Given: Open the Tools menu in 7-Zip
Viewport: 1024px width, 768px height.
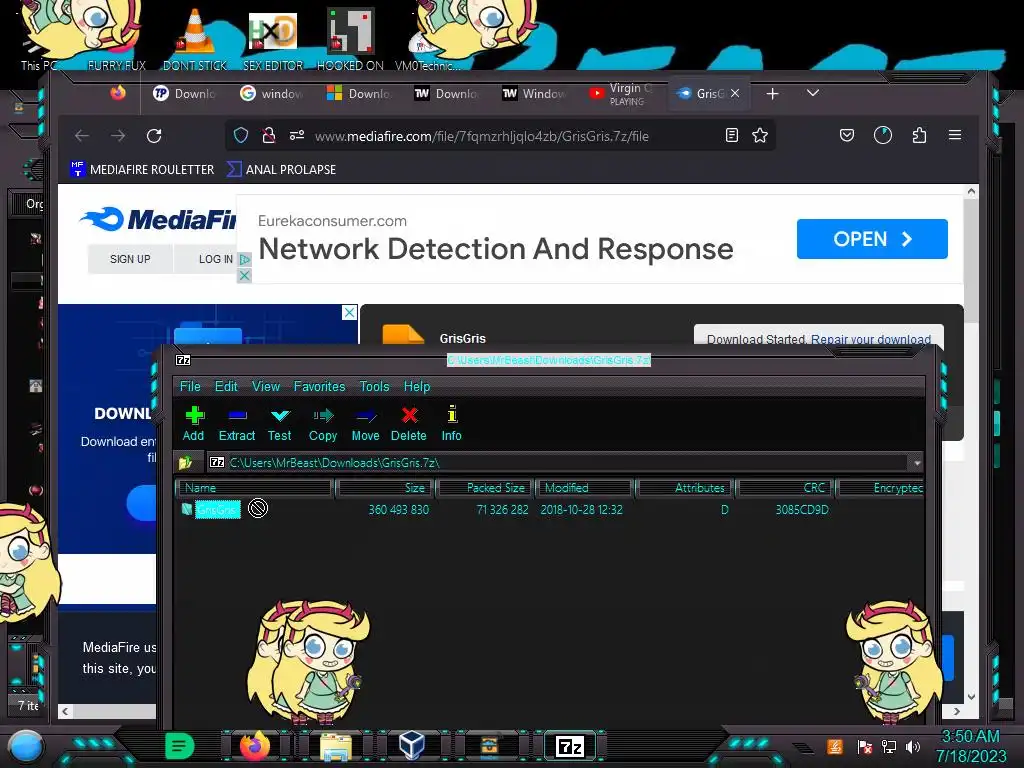Looking at the screenshot, I should (374, 387).
